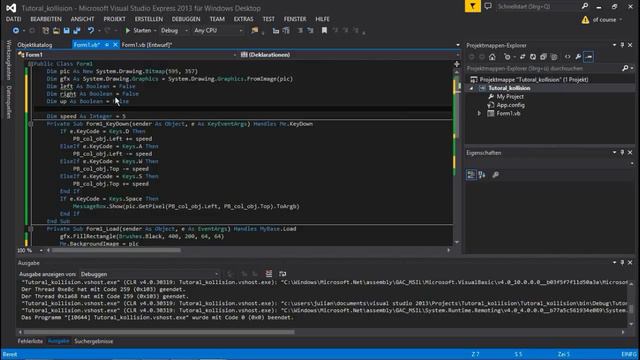
Task: Click the Navigate Backward arrow in toolbar
Action: click(x=16, y=31)
